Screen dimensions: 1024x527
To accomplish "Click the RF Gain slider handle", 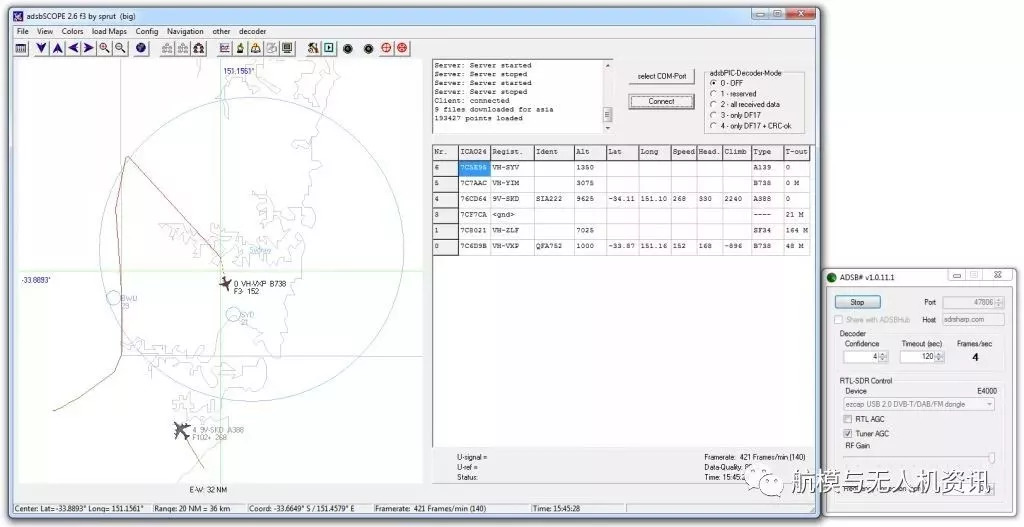I will point(991,457).
